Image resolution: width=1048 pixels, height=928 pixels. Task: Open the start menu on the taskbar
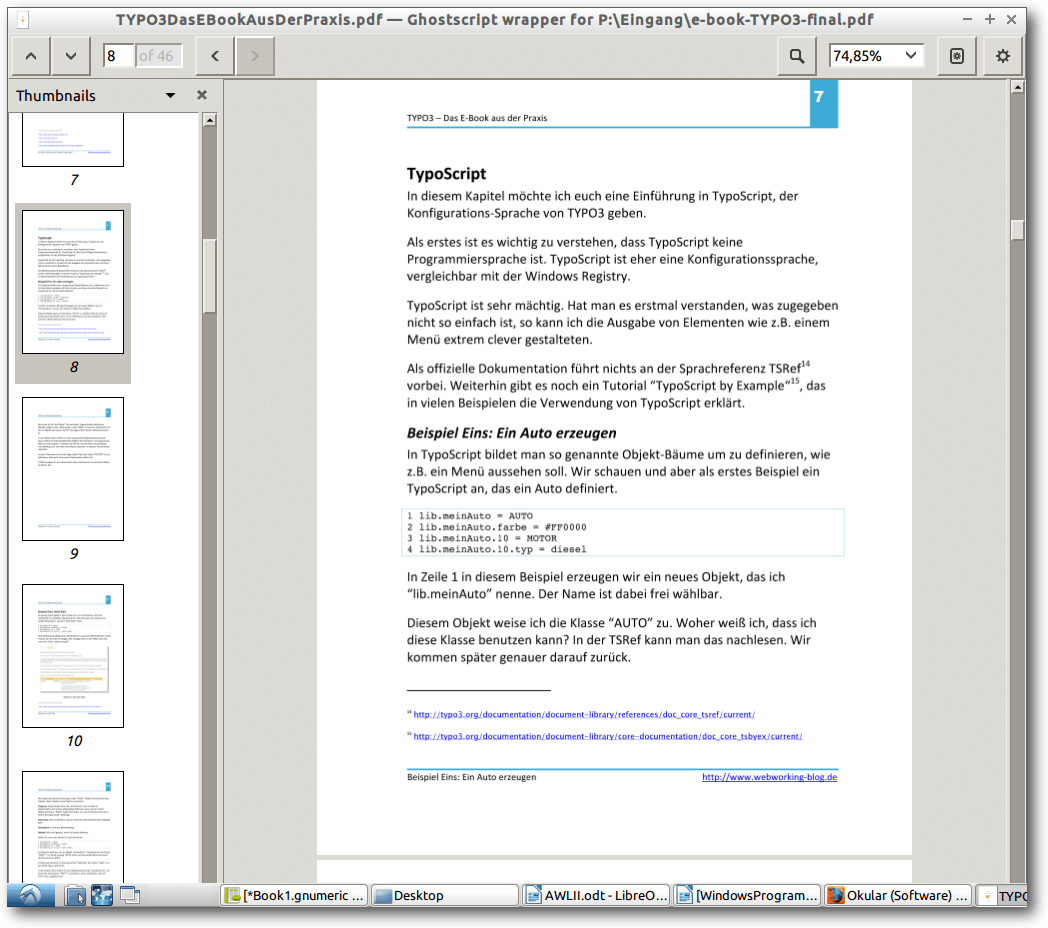click(31, 895)
